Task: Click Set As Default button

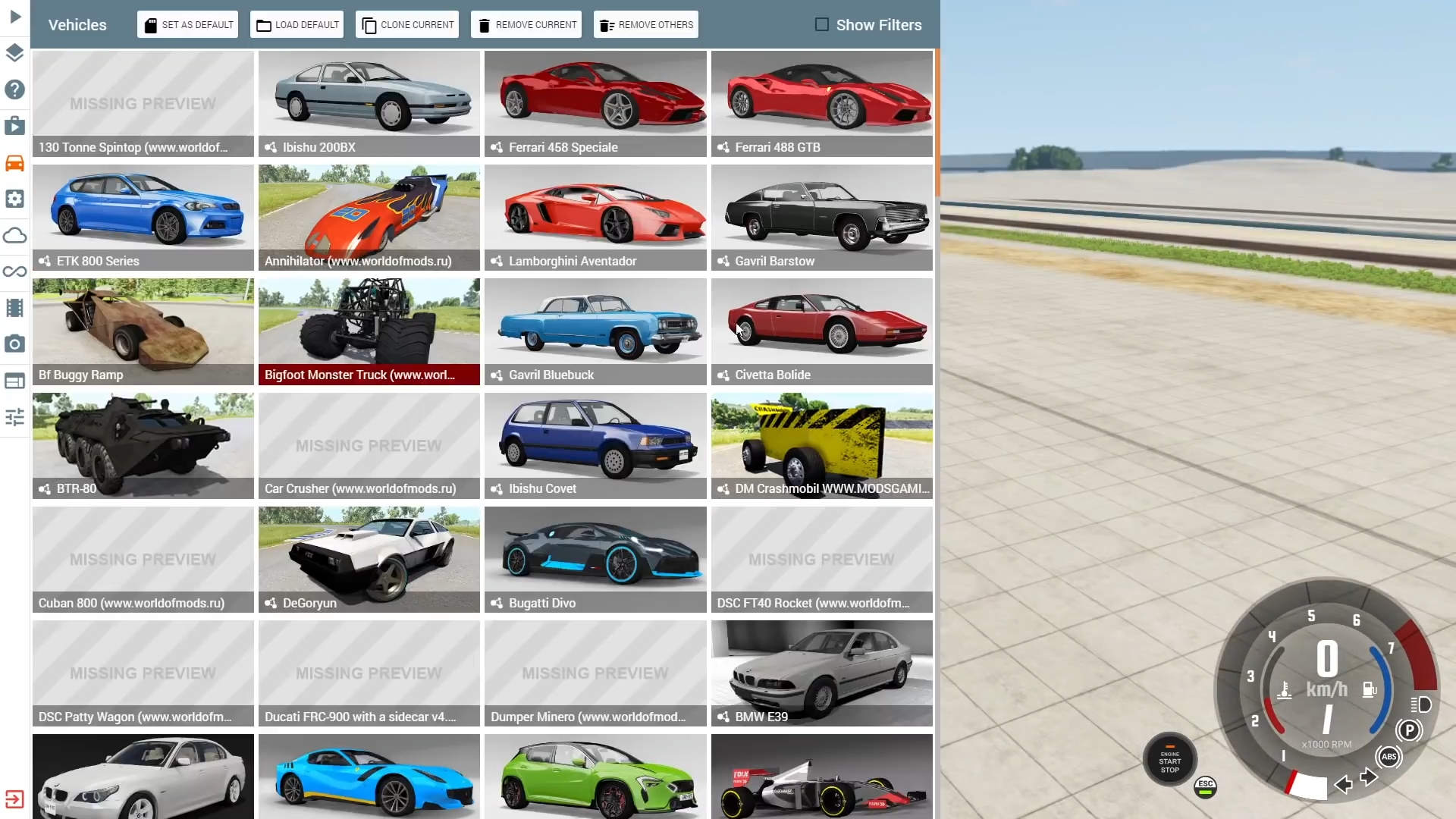Action: pos(187,24)
